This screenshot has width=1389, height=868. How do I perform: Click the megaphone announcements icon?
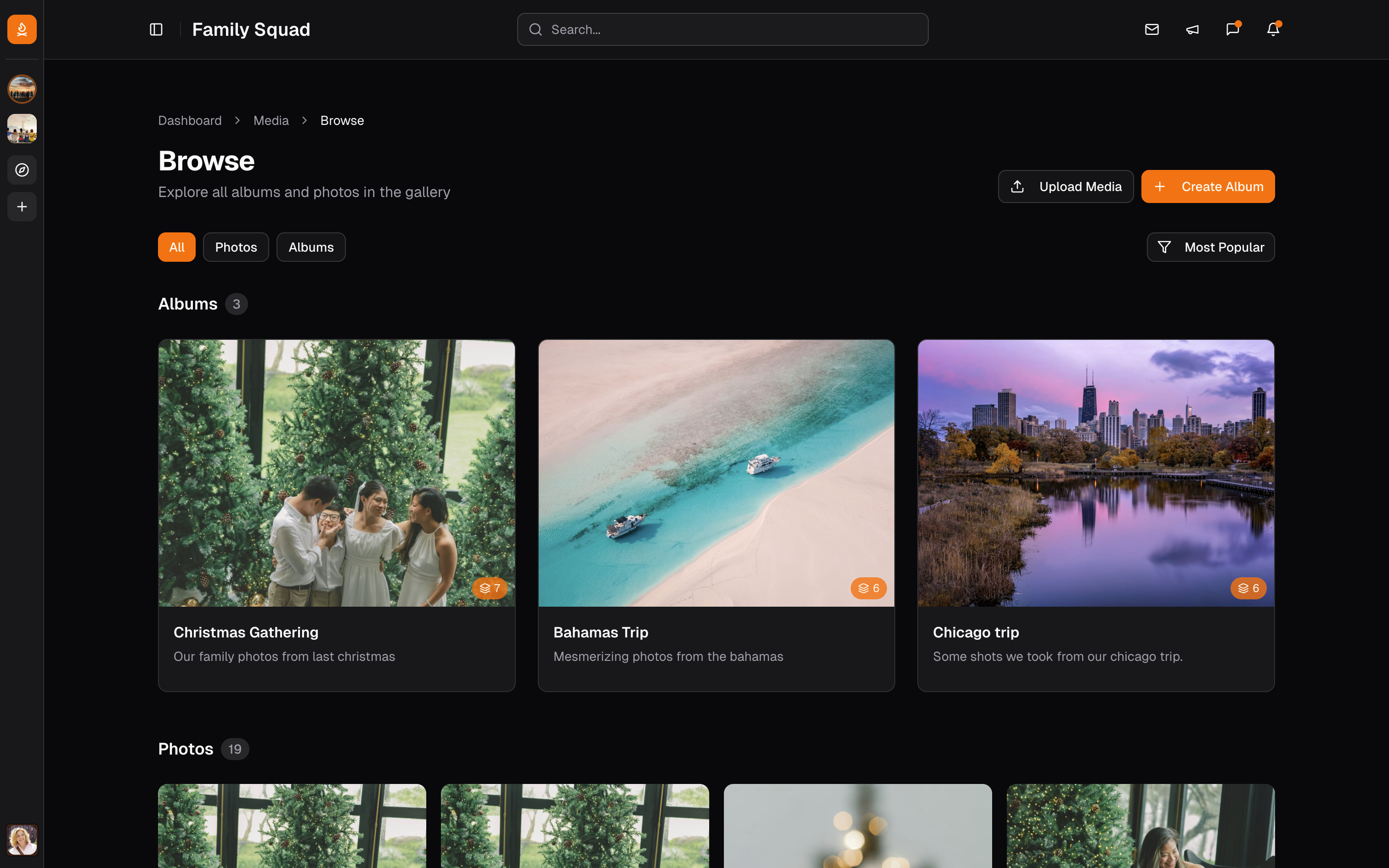(x=1192, y=29)
